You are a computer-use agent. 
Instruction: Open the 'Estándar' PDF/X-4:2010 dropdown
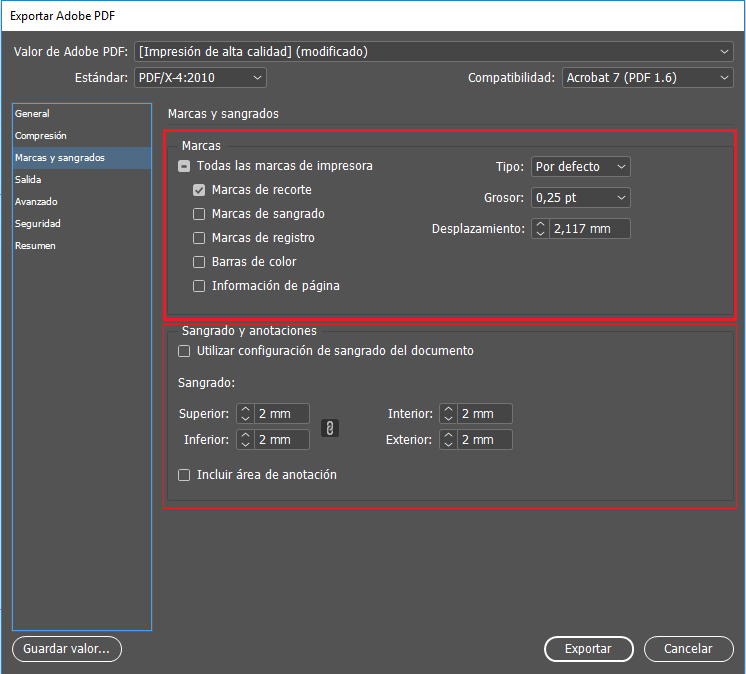coord(200,77)
